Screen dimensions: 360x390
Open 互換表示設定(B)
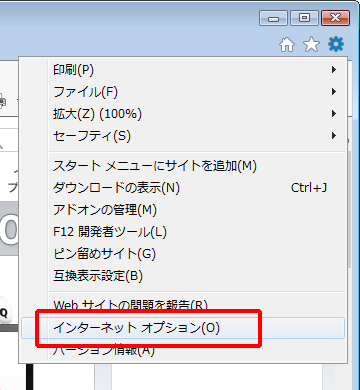[183, 276]
